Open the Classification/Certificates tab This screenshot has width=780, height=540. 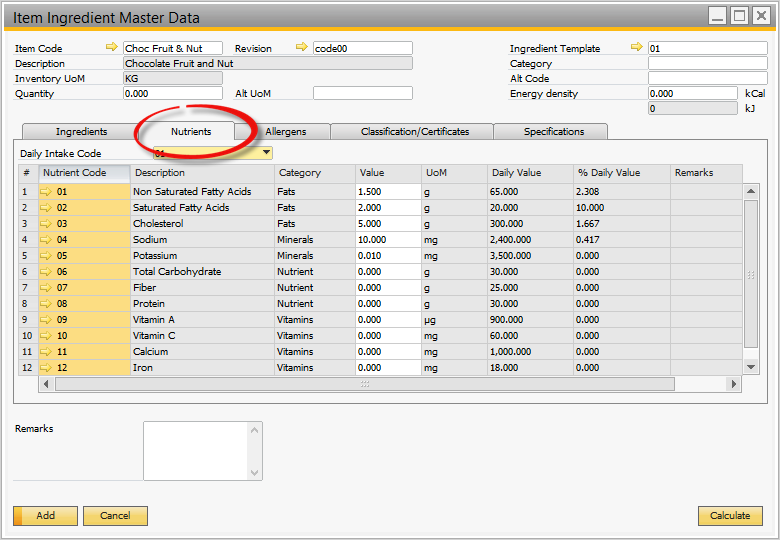415,132
